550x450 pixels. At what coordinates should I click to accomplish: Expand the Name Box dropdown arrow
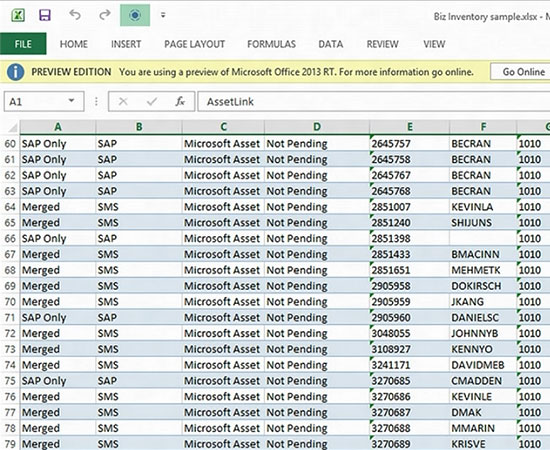coord(72,101)
